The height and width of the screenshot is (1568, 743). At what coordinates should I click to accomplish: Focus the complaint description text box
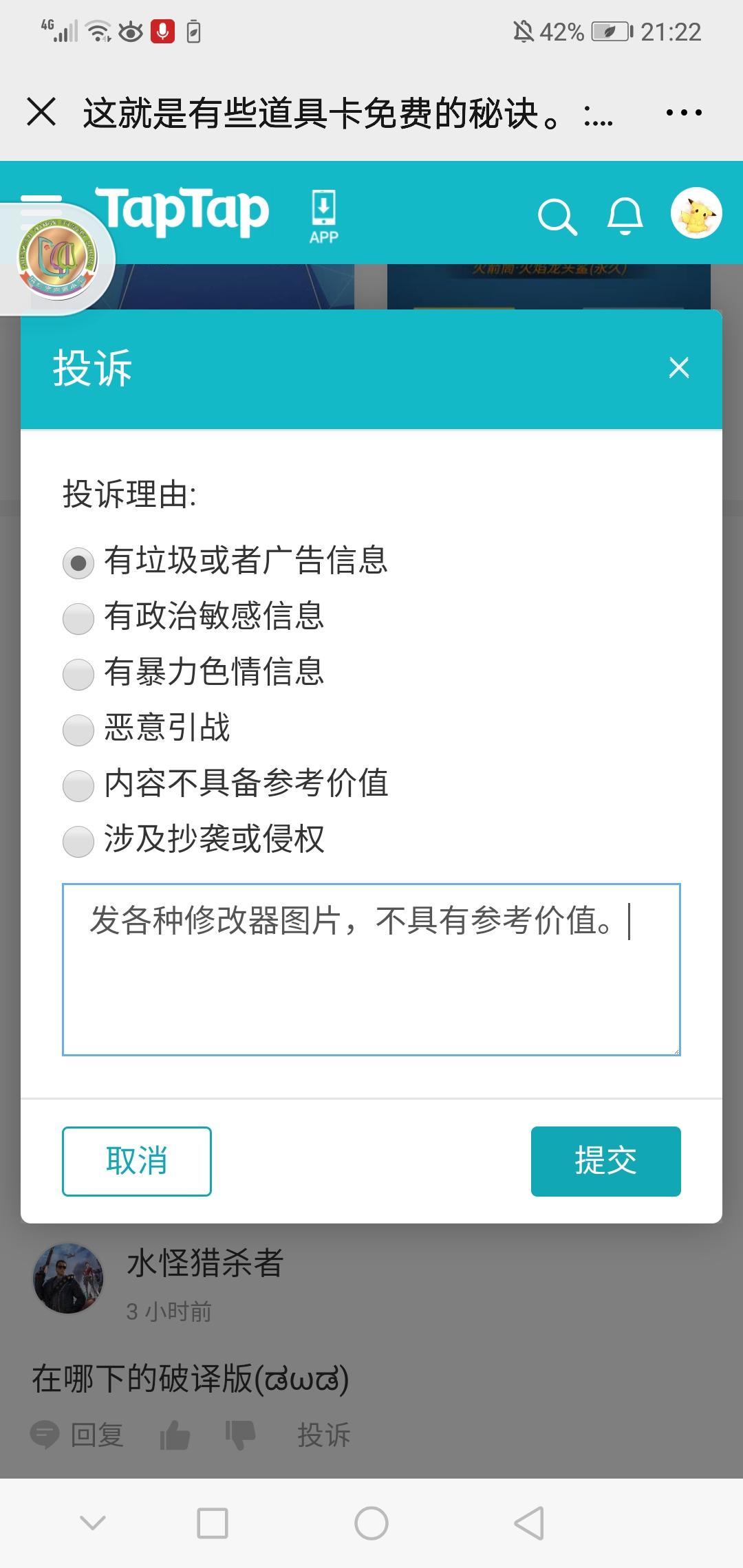pyautogui.click(x=371, y=970)
